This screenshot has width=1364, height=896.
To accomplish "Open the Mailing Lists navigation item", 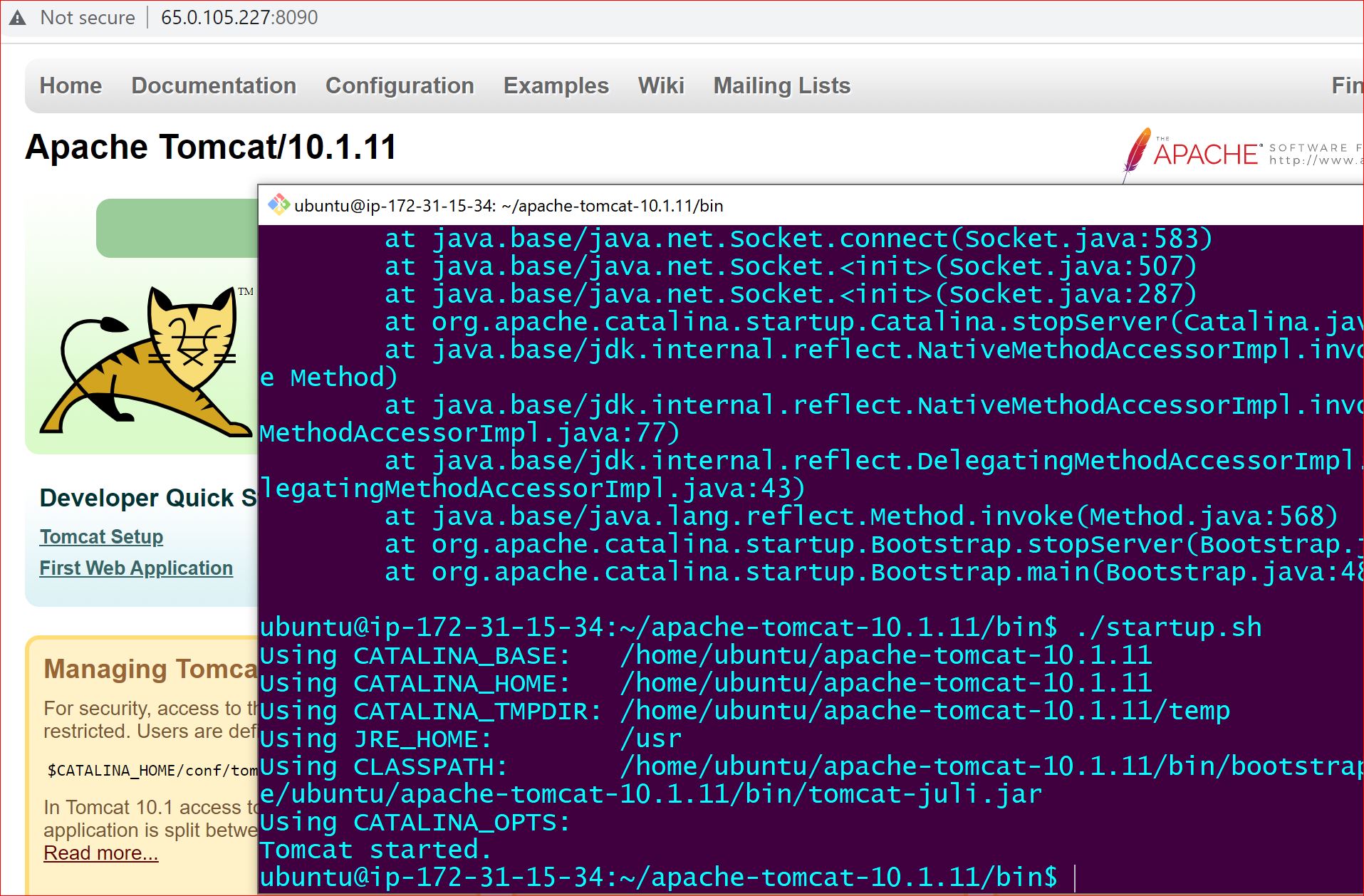I will click(x=781, y=85).
